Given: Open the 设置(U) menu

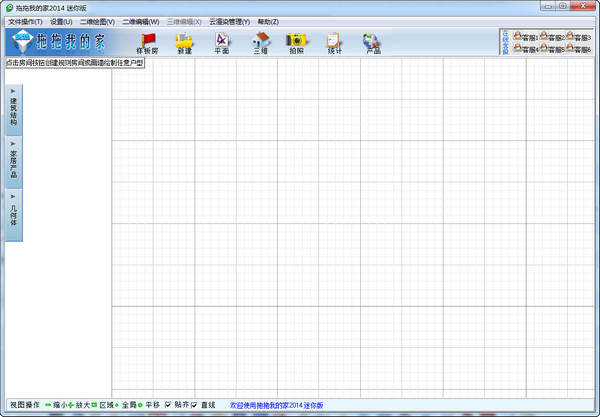Looking at the screenshot, I should pyautogui.click(x=61, y=22).
